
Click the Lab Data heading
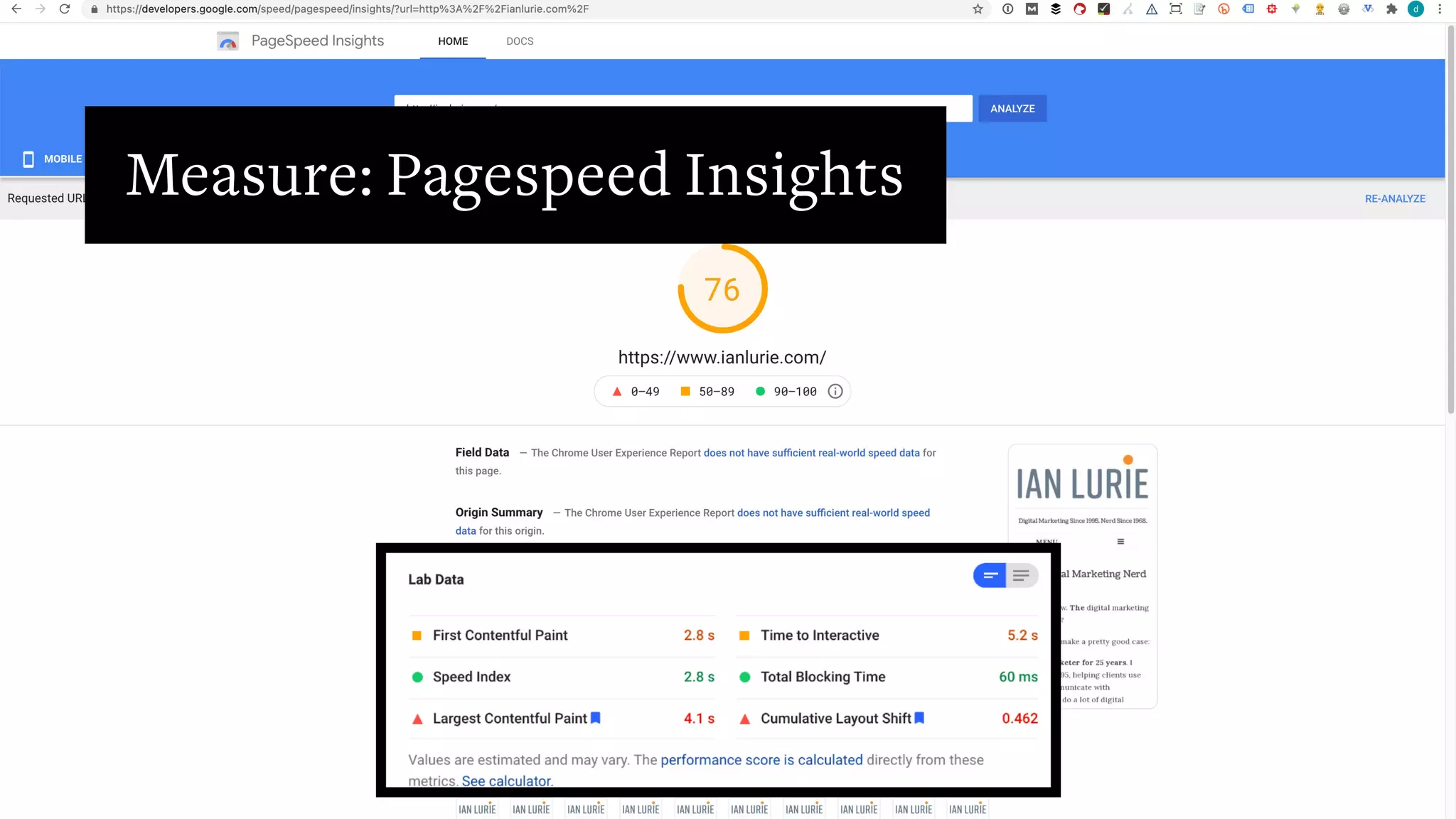click(436, 579)
